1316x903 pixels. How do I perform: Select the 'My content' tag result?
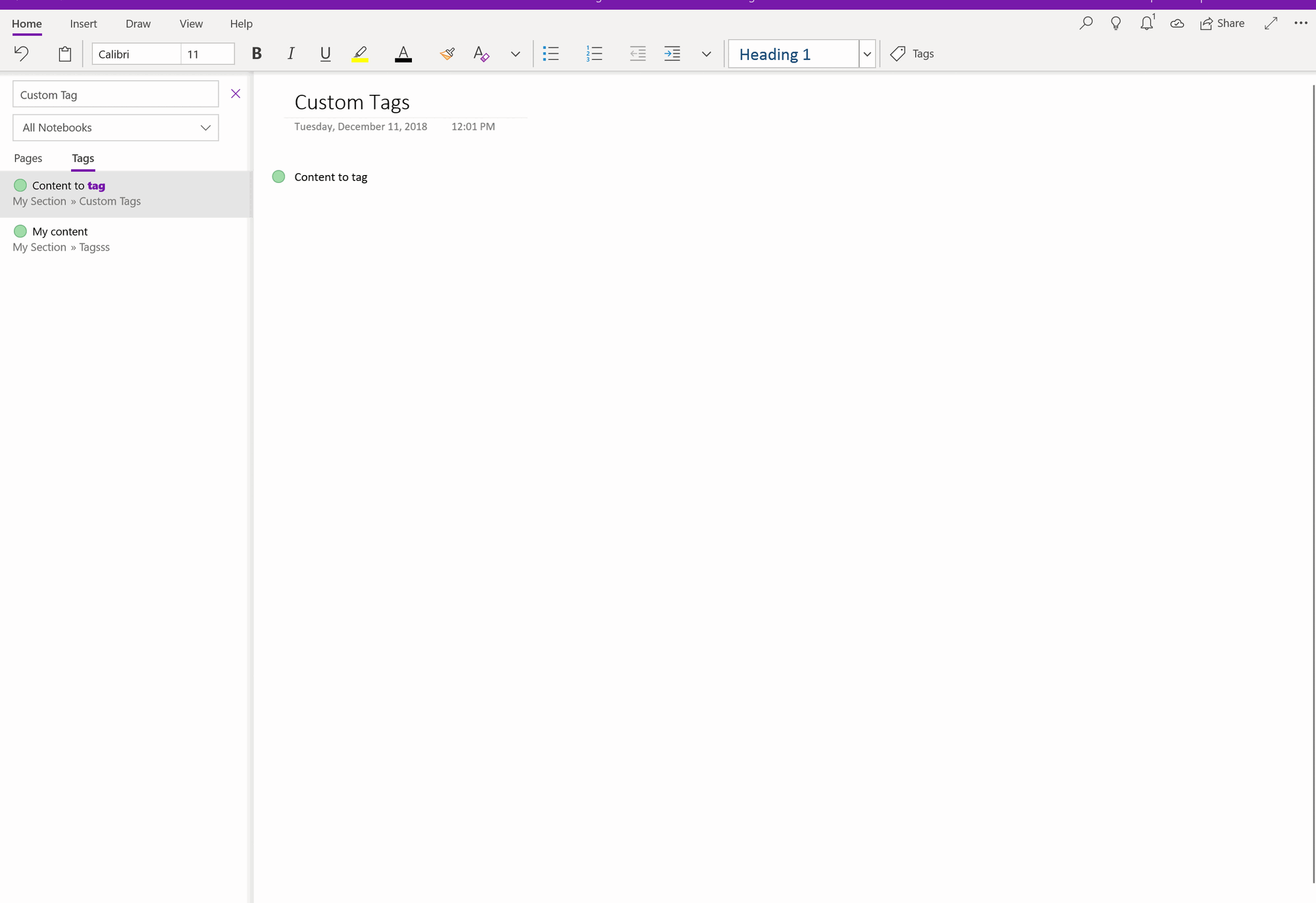[60, 232]
